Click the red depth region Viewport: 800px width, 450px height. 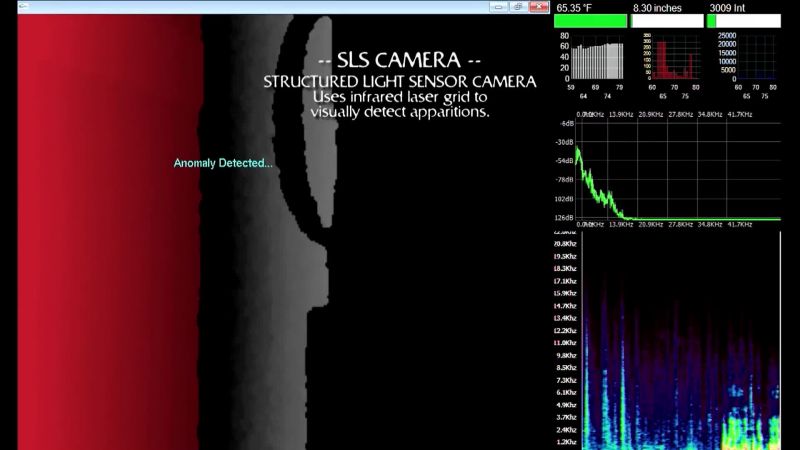pyautogui.click(x=109, y=232)
